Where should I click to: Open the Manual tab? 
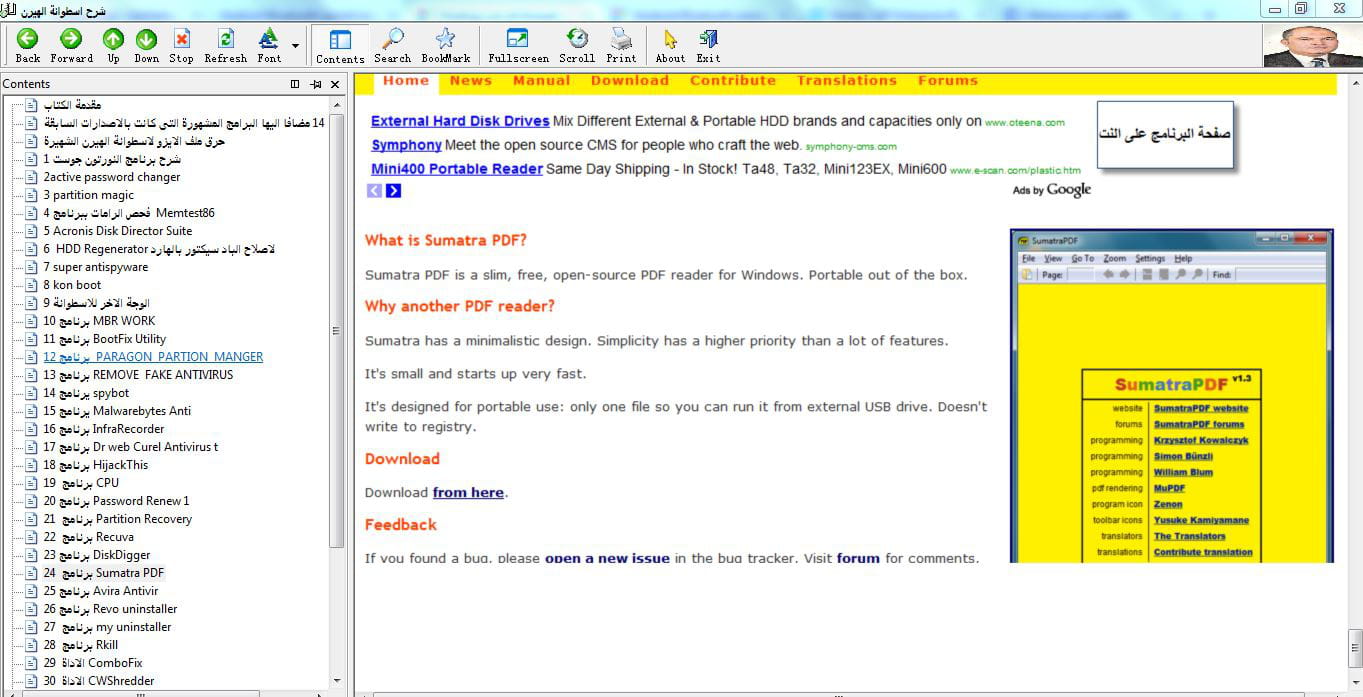click(542, 81)
